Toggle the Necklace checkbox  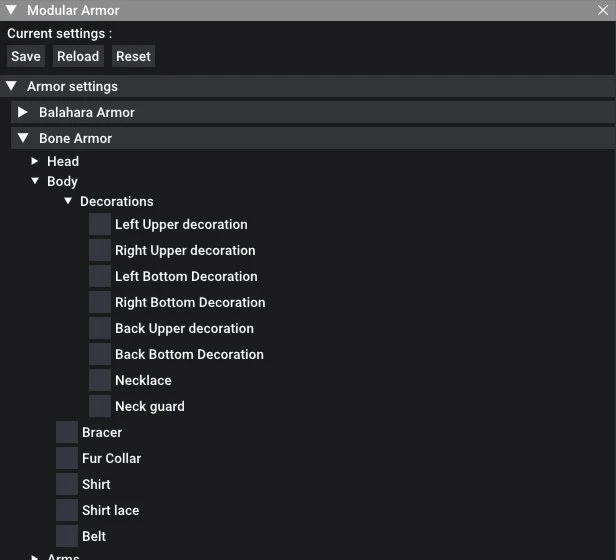click(x=100, y=380)
